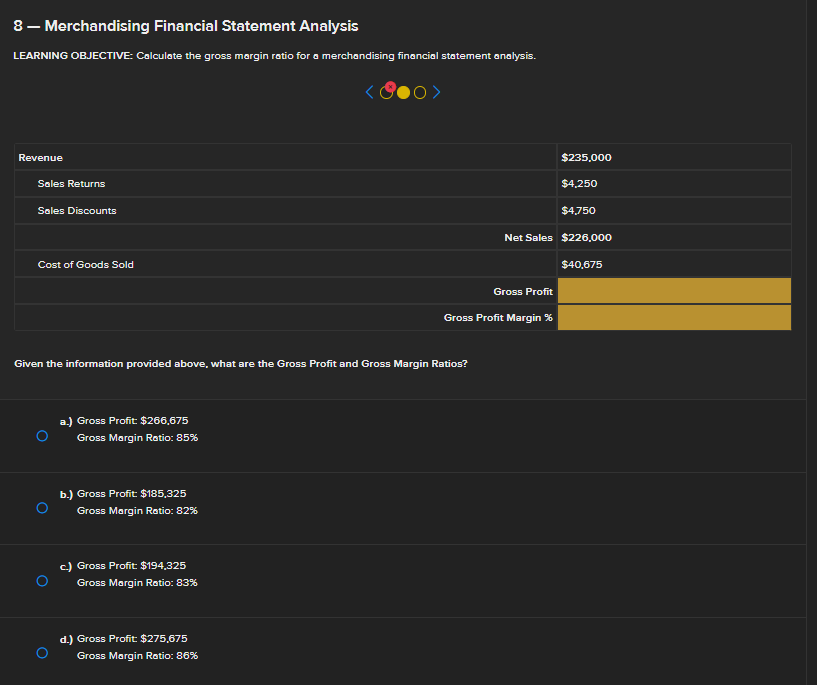817x685 pixels.
Task: Click answer text Gross Profit: $275,675
Action: click(x=132, y=638)
